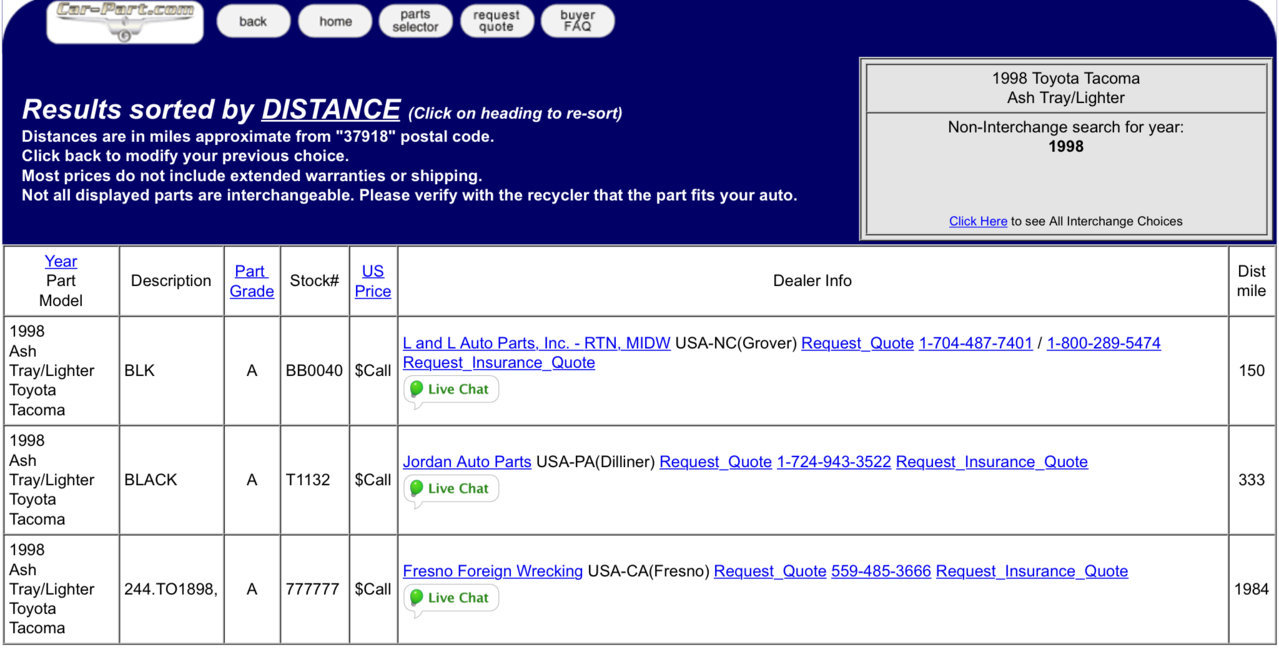Select stock number 777777 cell

pos(314,589)
